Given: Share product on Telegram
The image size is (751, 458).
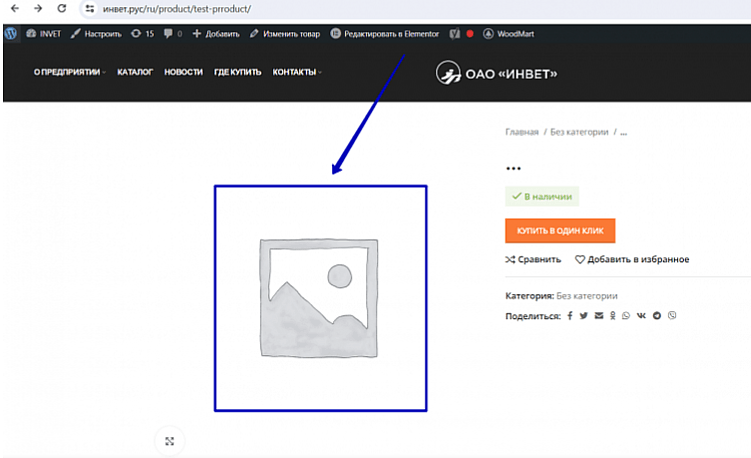Looking at the screenshot, I should pyautogui.click(x=657, y=316).
